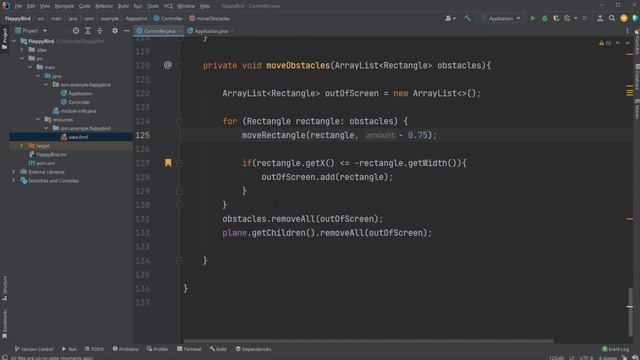Open the Code With Me person icon
The image size is (640, 360).
point(600,18)
